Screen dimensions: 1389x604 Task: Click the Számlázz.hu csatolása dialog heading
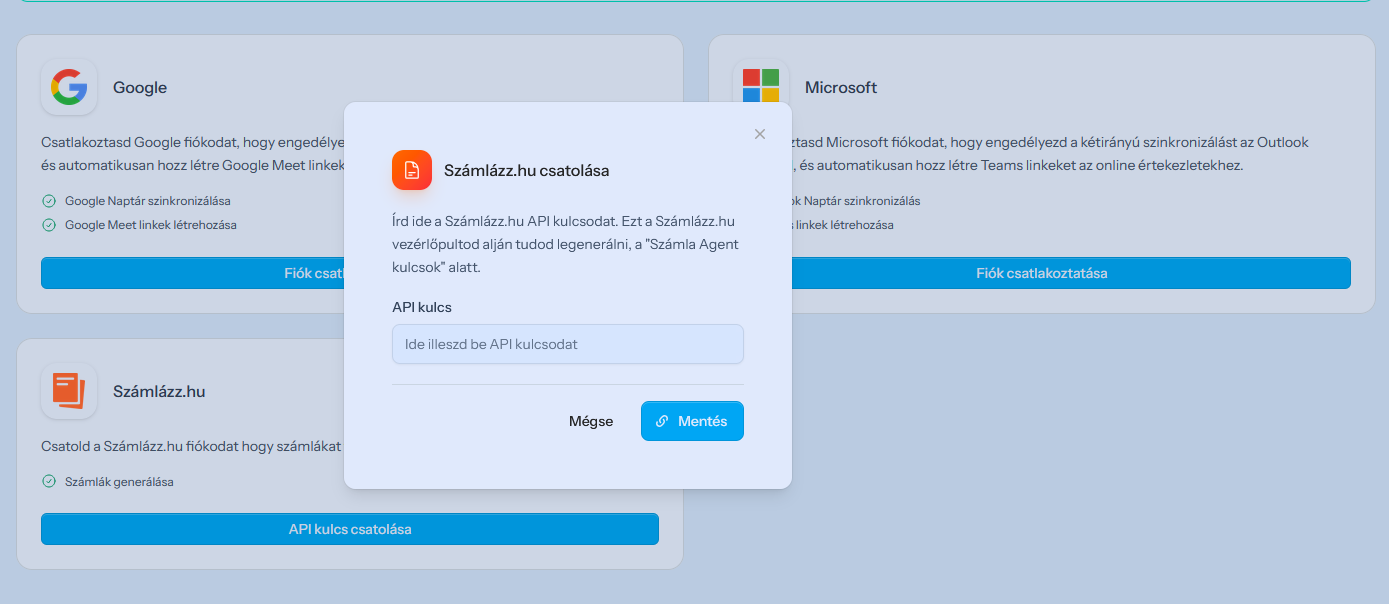point(527,170)
